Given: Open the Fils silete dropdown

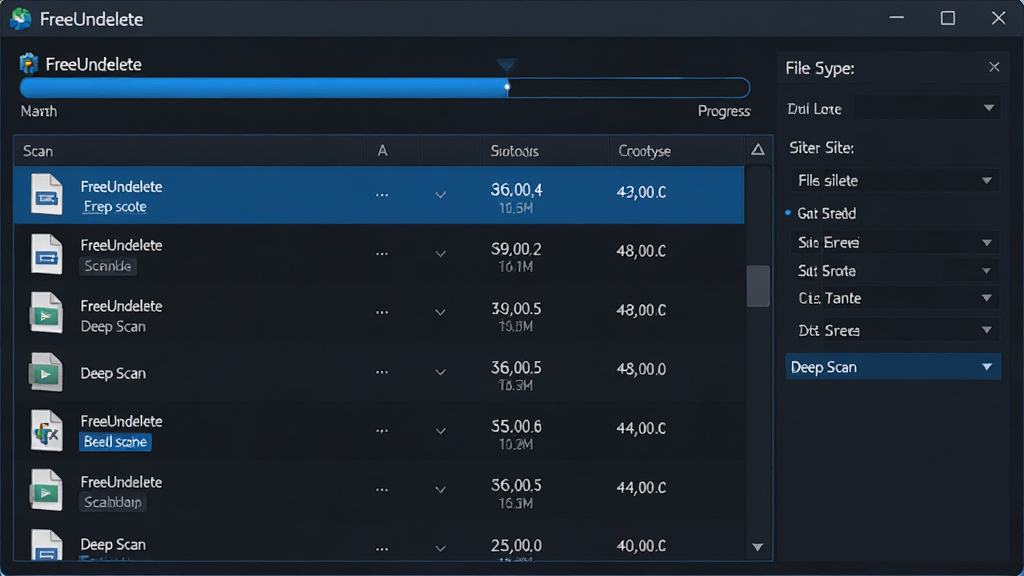Looking at the screenshot, I should [x=894, y=180].
